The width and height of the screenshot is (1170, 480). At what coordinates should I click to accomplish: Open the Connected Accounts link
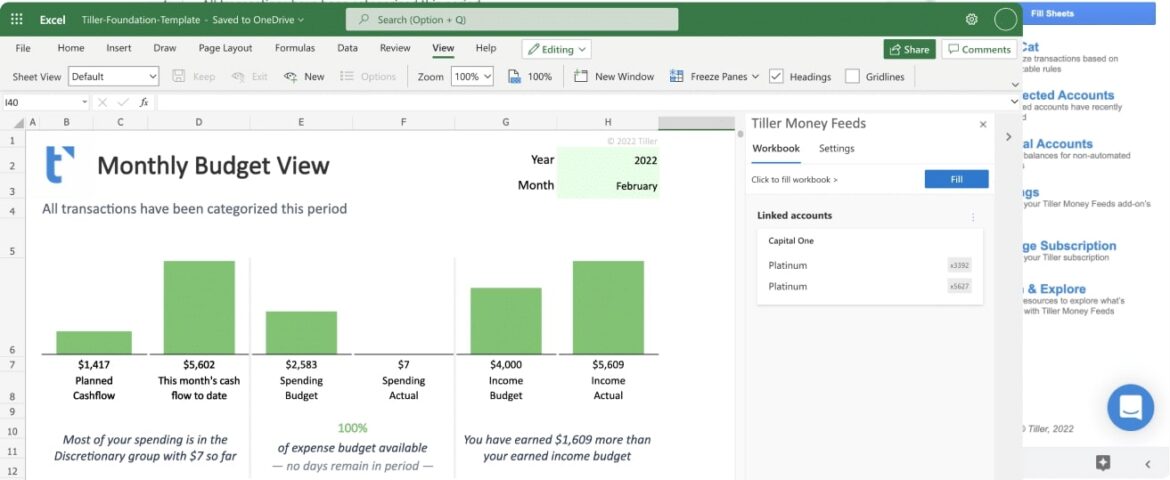[1069, 96]
